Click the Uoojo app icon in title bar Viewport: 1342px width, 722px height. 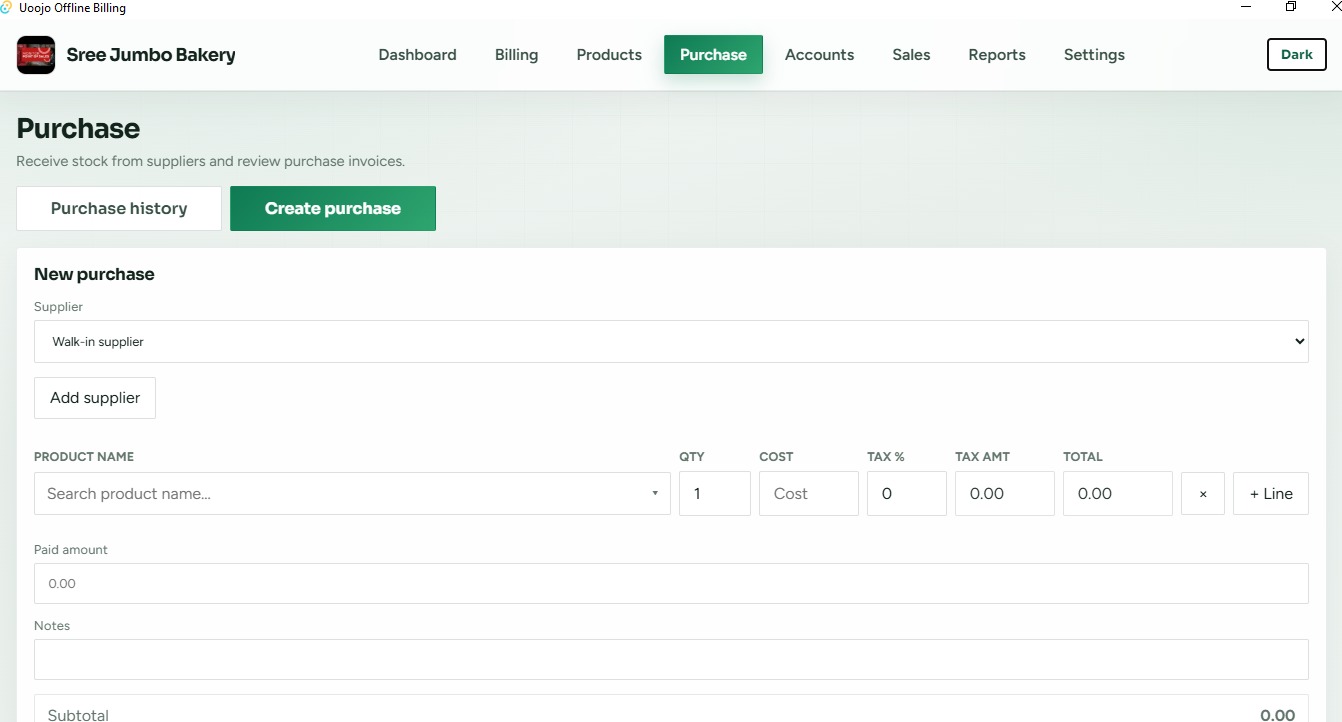click(x=6, y=7)
